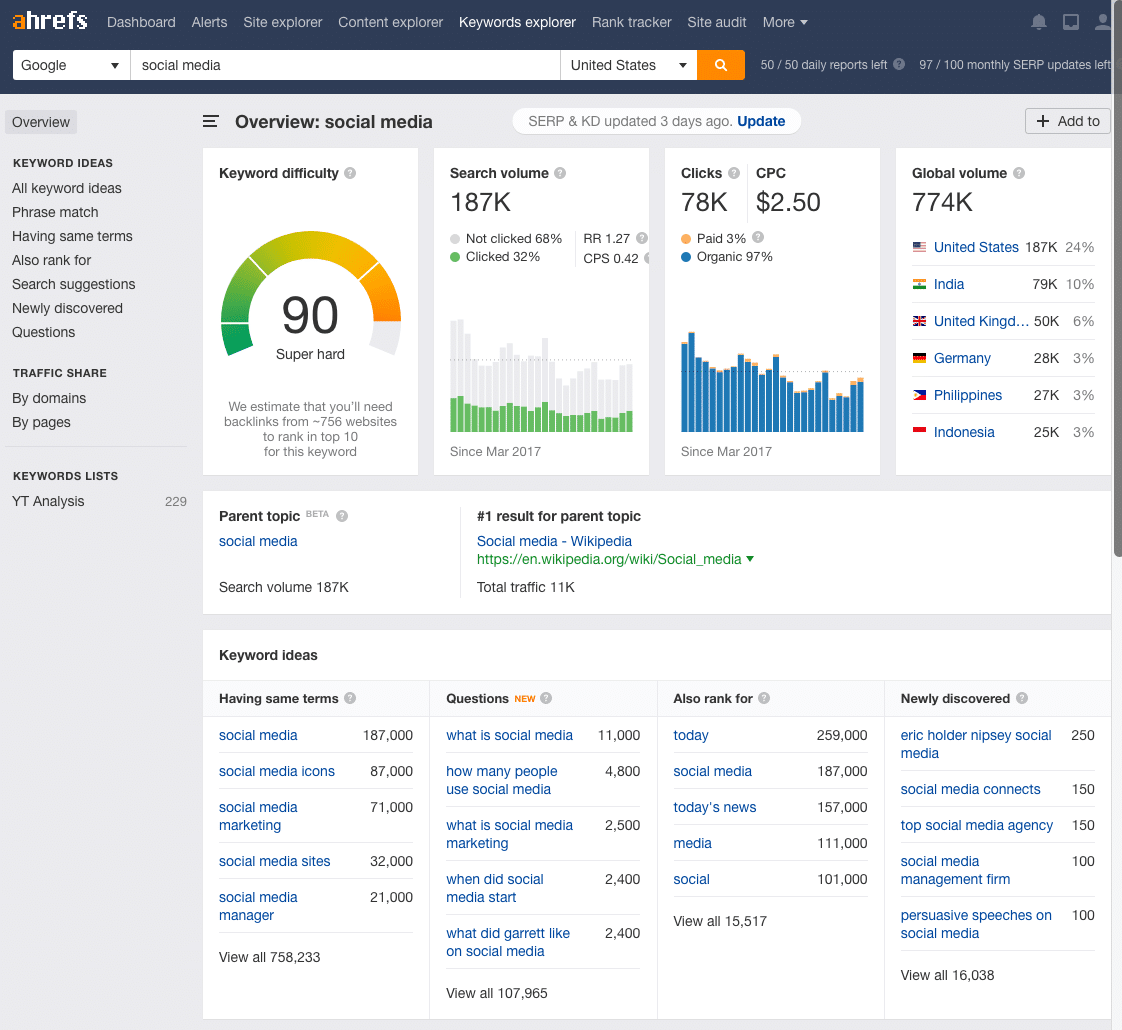
Task: Open the notifications bell
Action: click(x=1038, y=22)
